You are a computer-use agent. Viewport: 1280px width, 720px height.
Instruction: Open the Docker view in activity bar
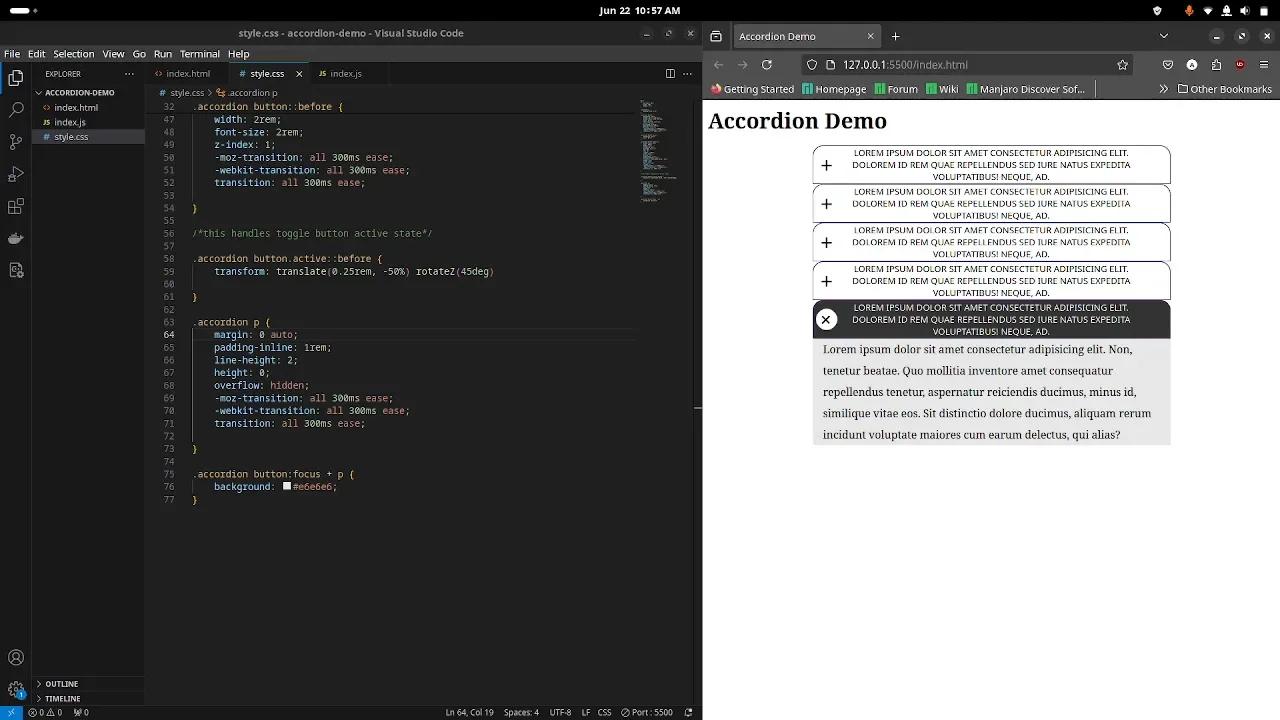point(16,238)
